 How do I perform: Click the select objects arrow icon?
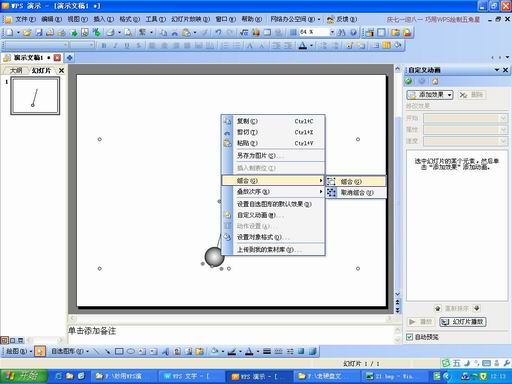point(40,351)
